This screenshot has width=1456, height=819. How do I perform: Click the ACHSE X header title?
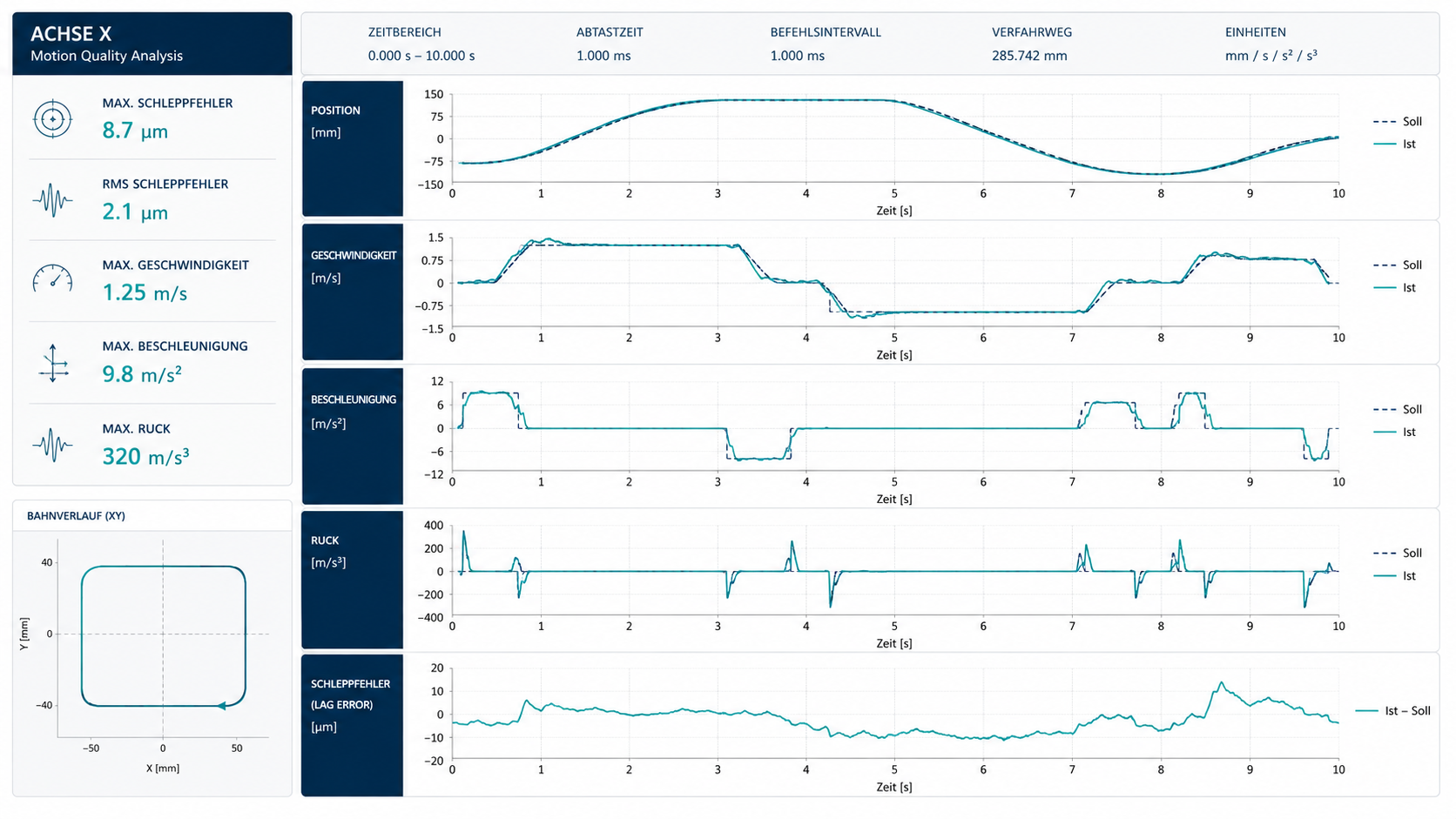71,34
